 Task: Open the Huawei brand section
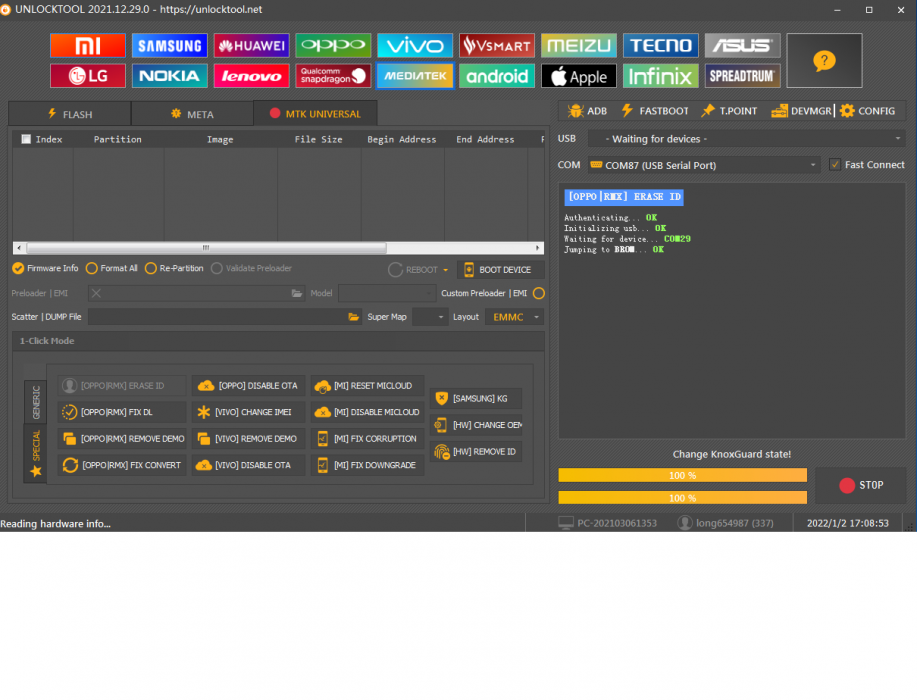tap(251, 46)
